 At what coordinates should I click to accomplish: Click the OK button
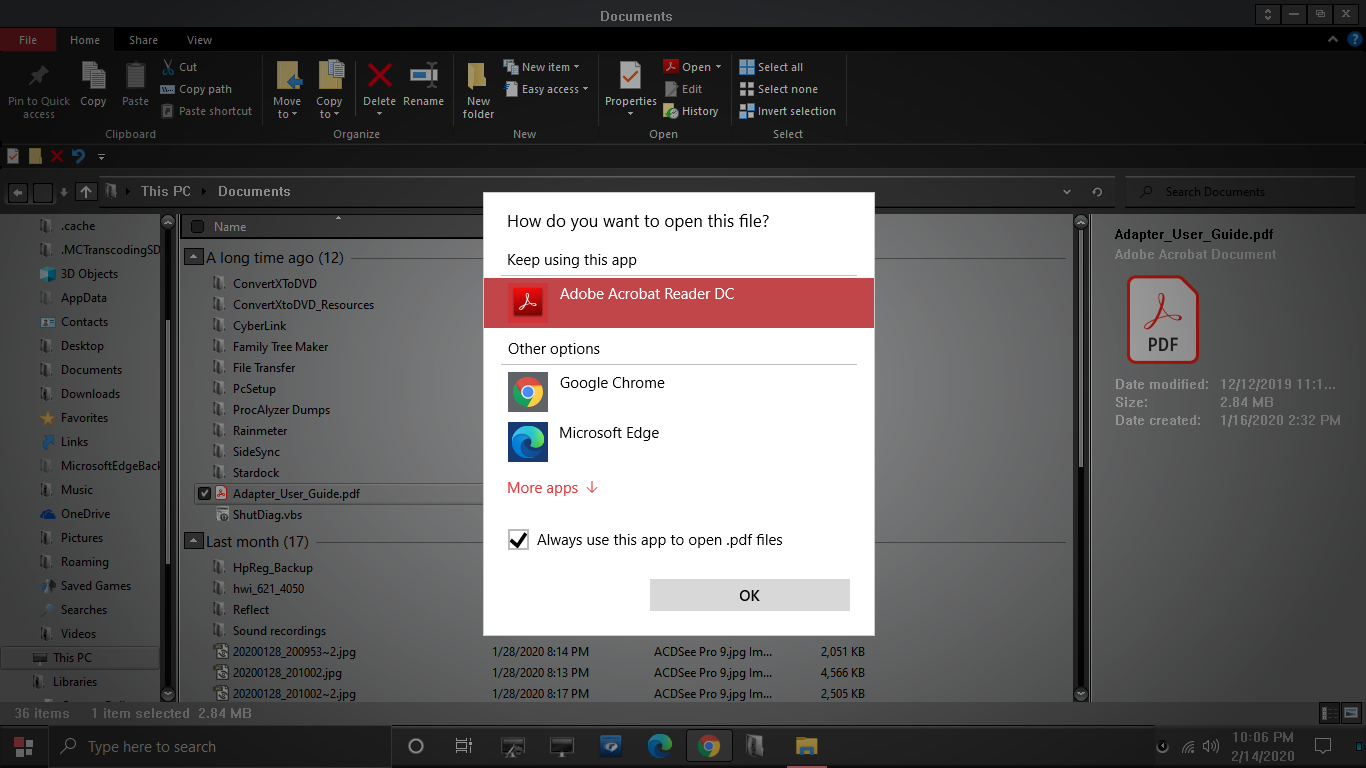coord(749,595)
